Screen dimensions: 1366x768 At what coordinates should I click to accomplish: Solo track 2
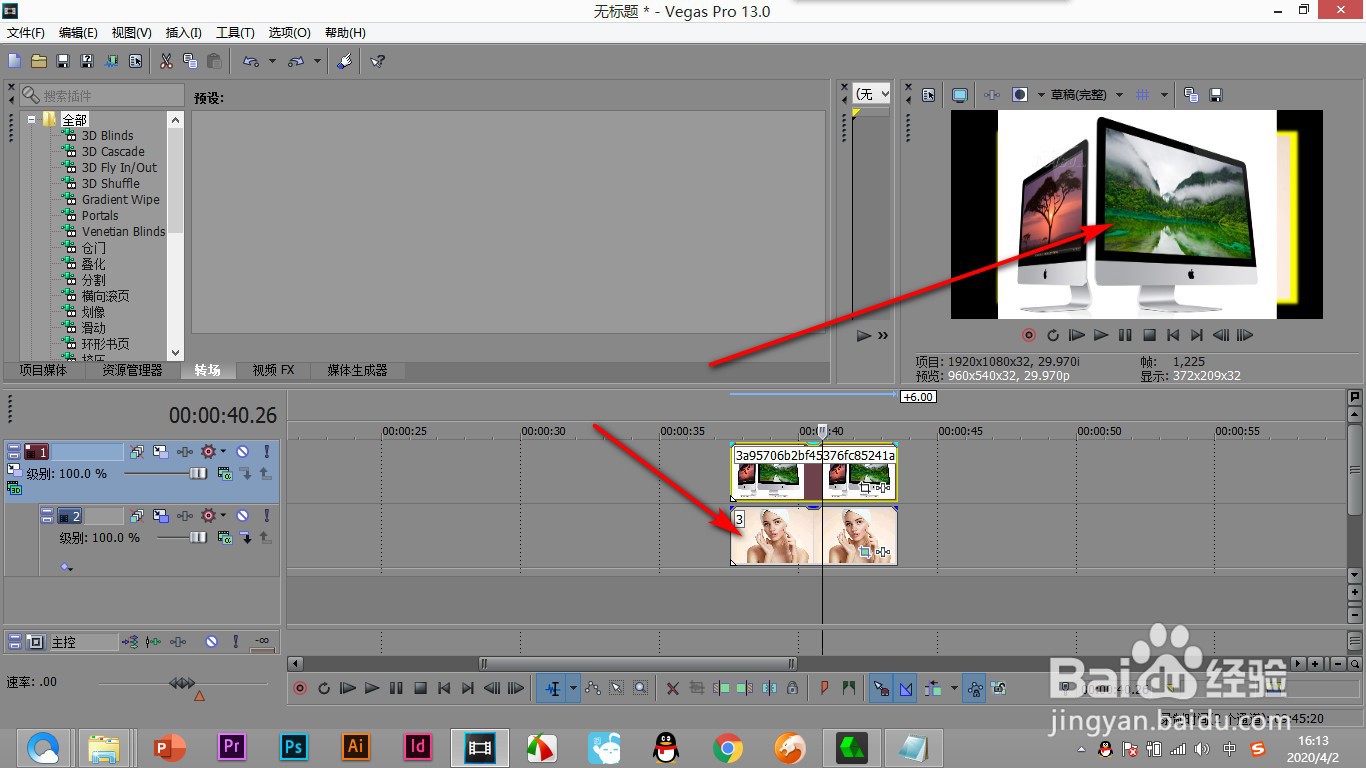[267, 516]
